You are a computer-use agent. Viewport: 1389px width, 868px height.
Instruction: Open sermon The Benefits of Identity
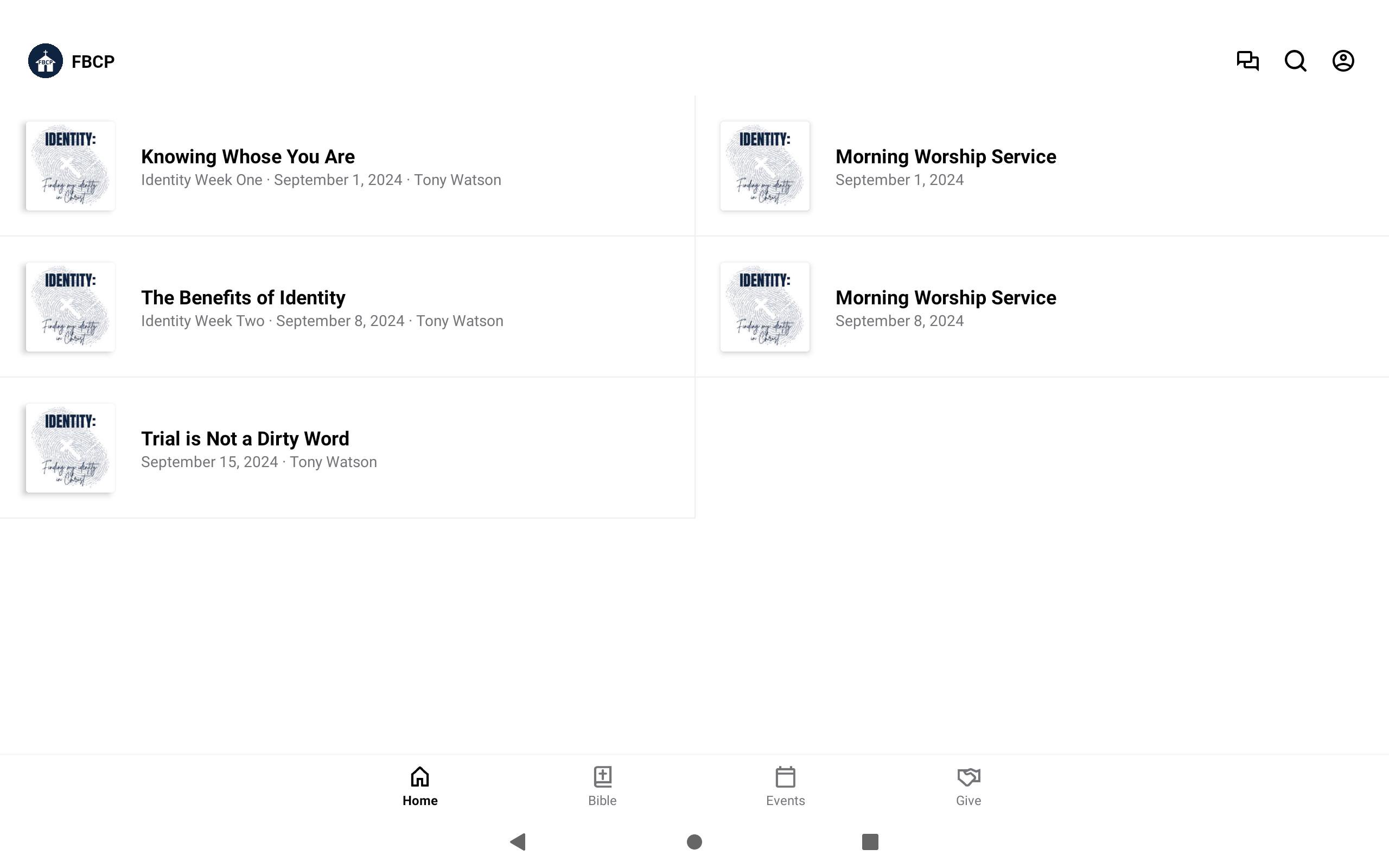coord(244,298)
